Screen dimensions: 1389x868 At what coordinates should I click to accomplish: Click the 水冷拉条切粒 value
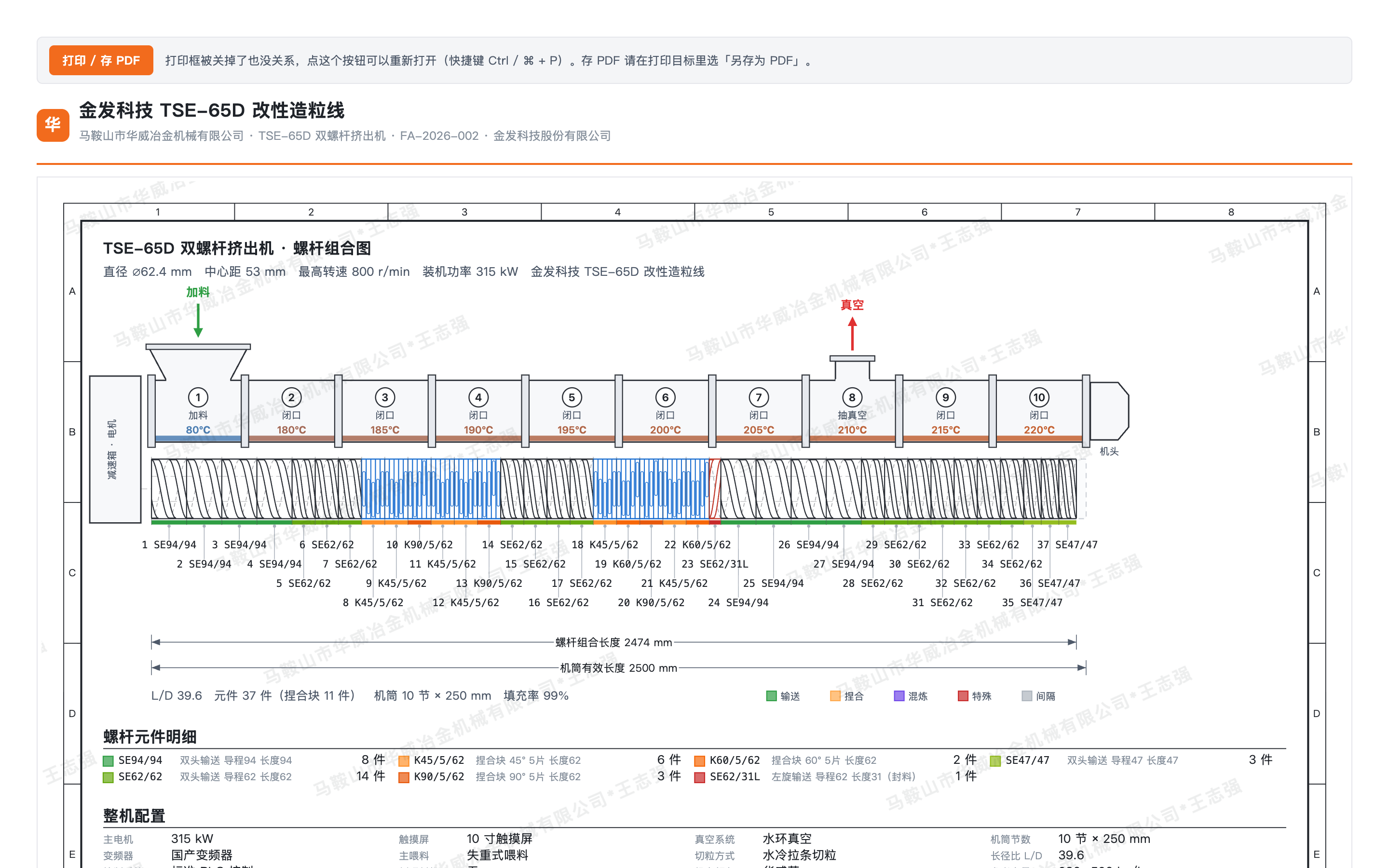(800, 855)
